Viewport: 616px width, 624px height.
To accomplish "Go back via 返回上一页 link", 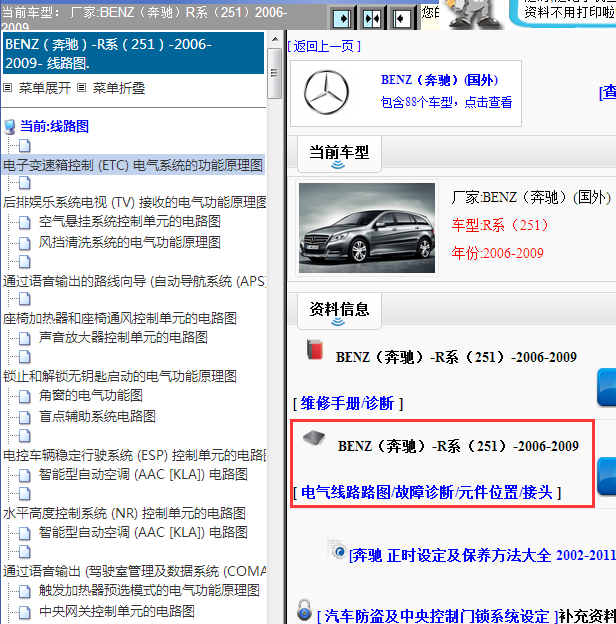I will tap(324, 46).
